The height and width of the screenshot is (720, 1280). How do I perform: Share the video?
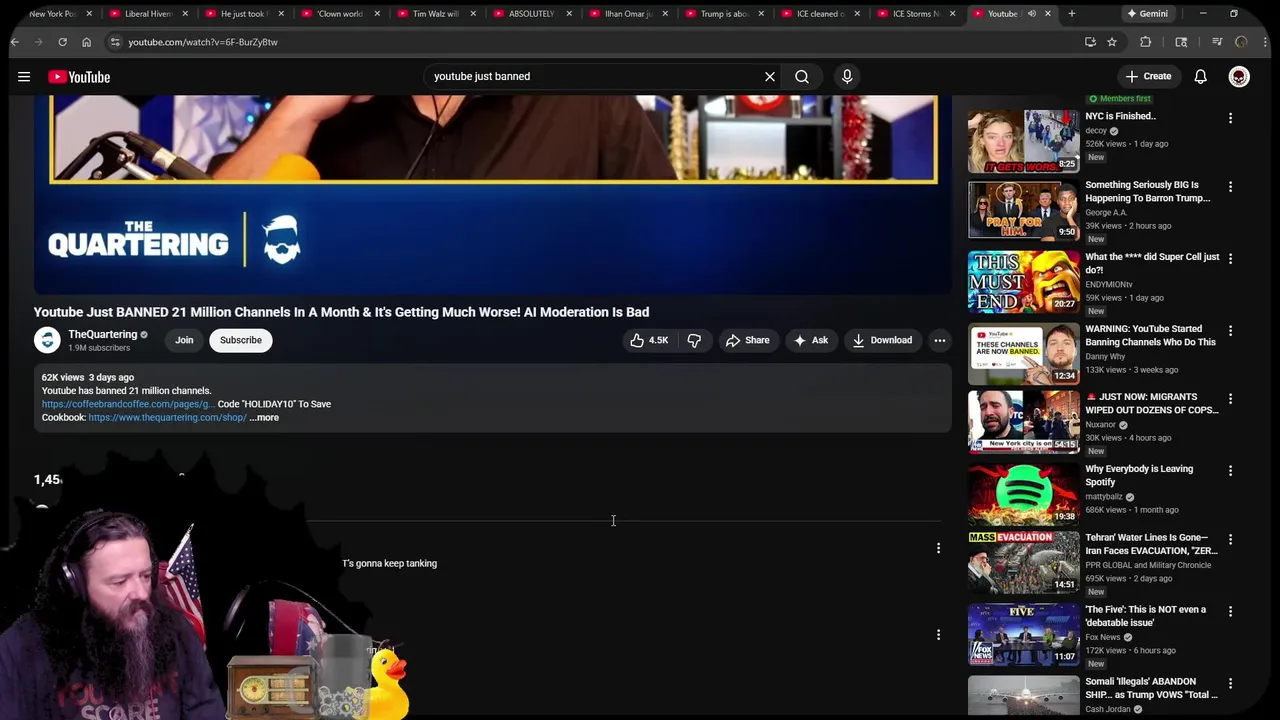pyautogui.click(x=748, y=340)
